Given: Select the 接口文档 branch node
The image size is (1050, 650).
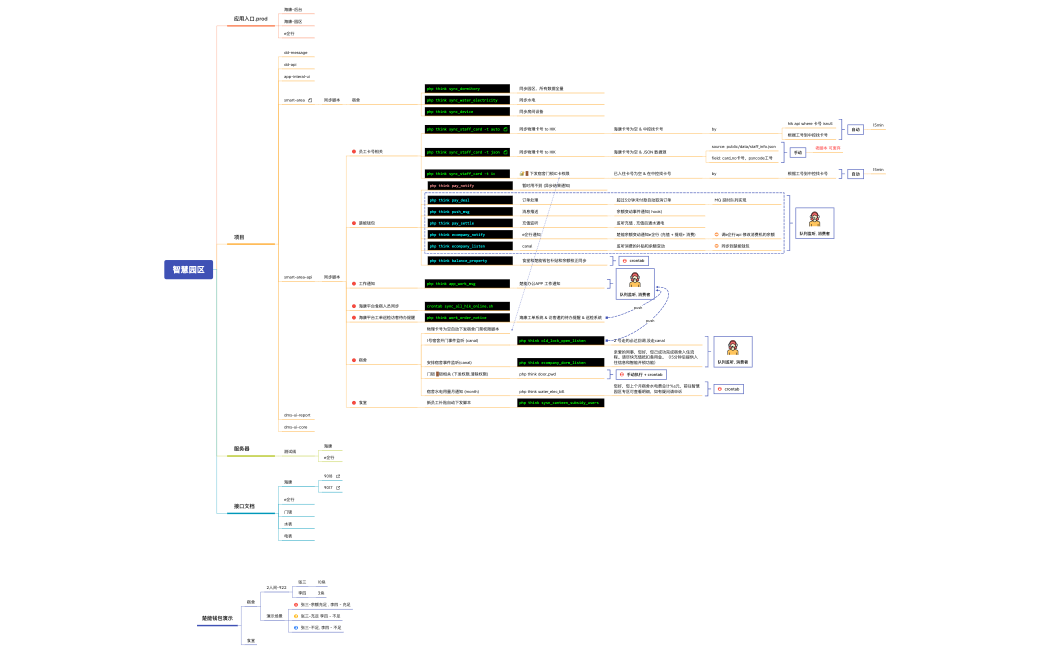Looking at the screenshot, I should coord(244,506).
